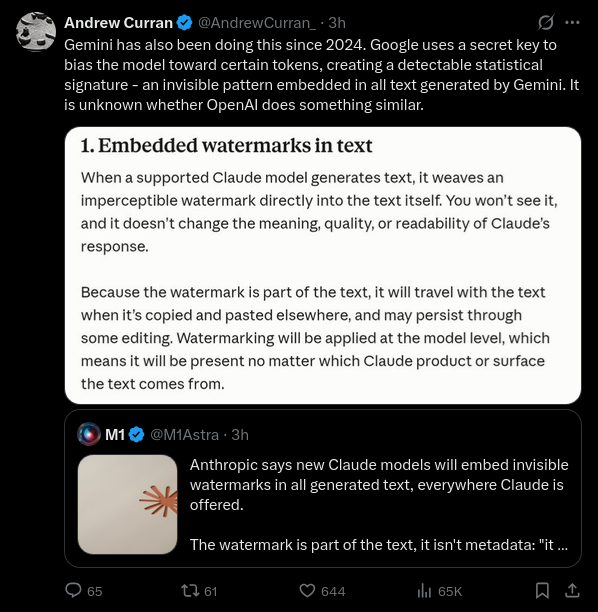Open the @M1Astra handle
Screen dimensions: 598x612
point(184,434)
